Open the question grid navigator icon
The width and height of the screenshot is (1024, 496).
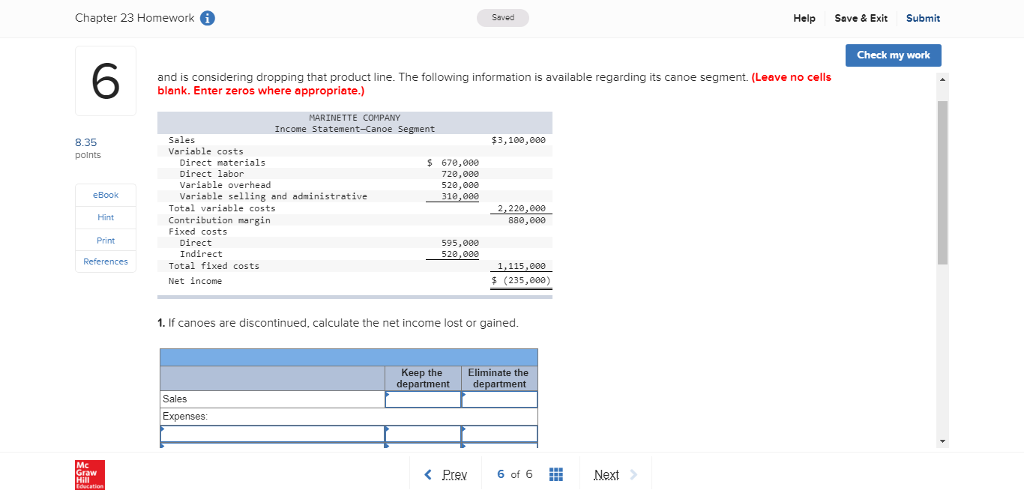tap(558, 474)
